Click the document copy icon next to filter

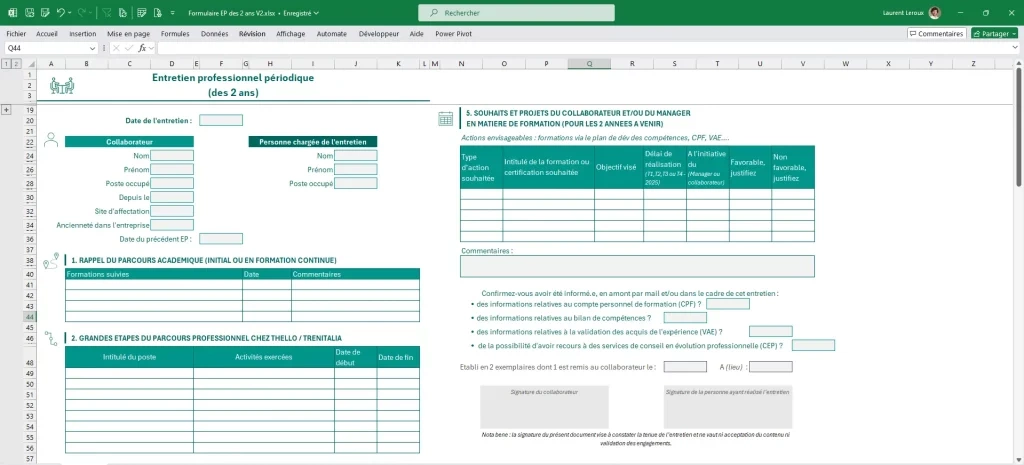click(x=123, y=12)
